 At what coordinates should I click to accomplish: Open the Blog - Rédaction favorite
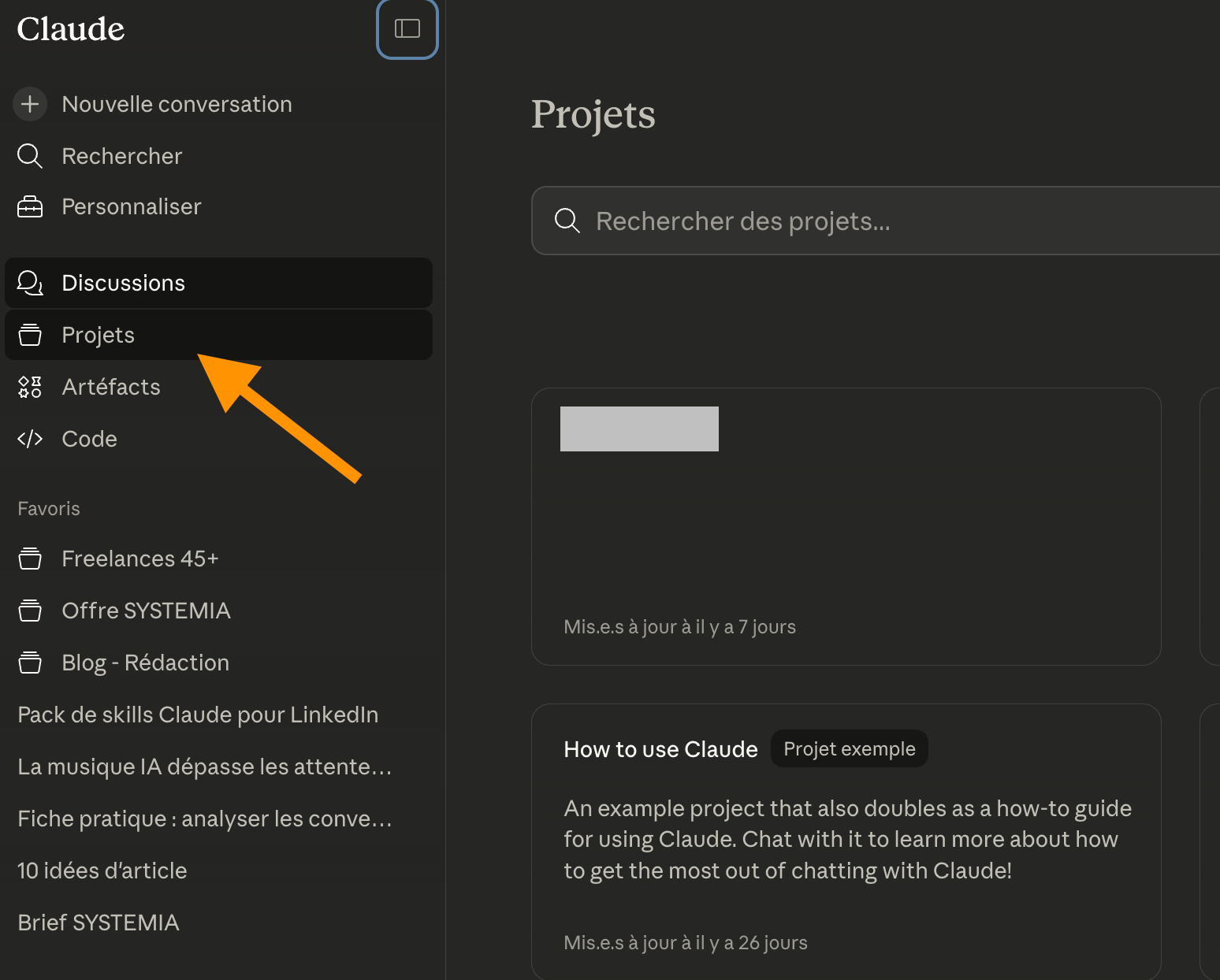click(145, 663)
